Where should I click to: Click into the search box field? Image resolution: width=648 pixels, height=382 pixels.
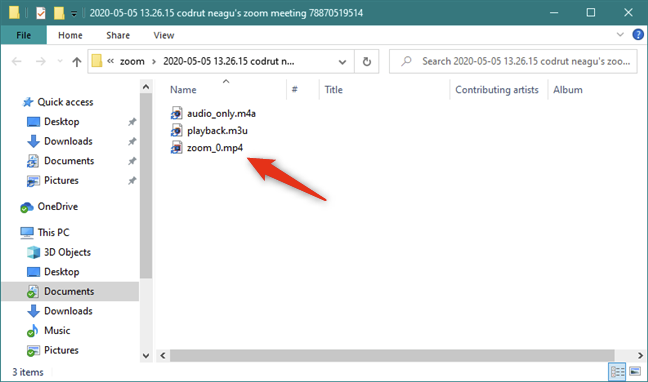click(x=513, y=62)
